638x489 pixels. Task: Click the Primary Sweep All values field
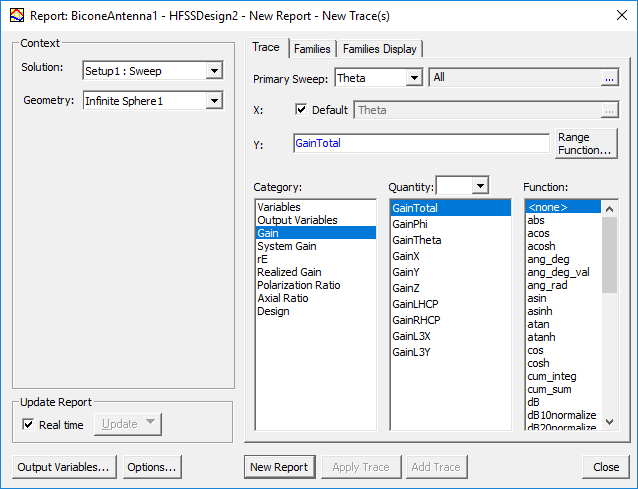515,77
